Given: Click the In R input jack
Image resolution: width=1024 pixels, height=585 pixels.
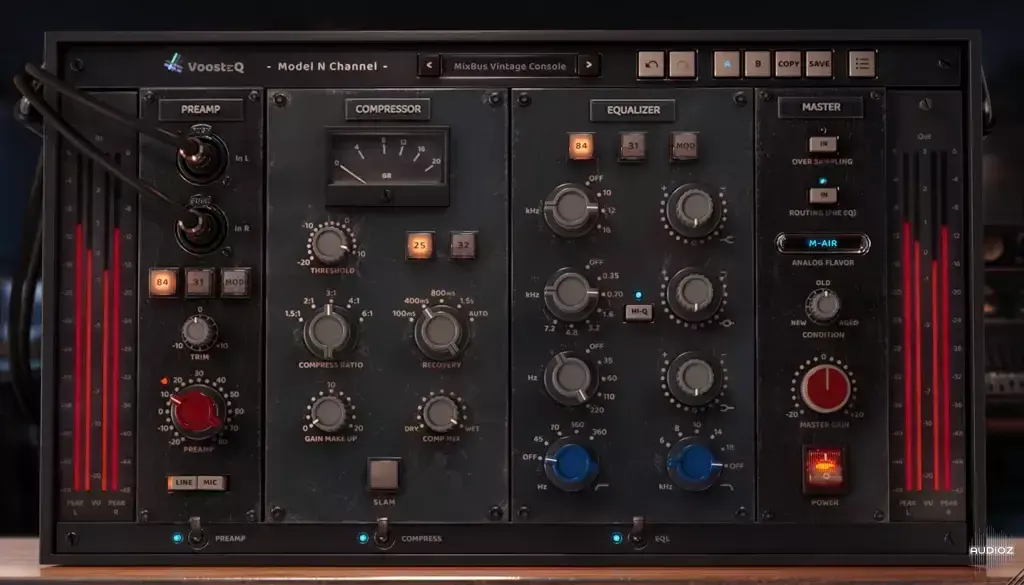Looking at the screenshot, I should pyautogui.click(x=202, y=228).
